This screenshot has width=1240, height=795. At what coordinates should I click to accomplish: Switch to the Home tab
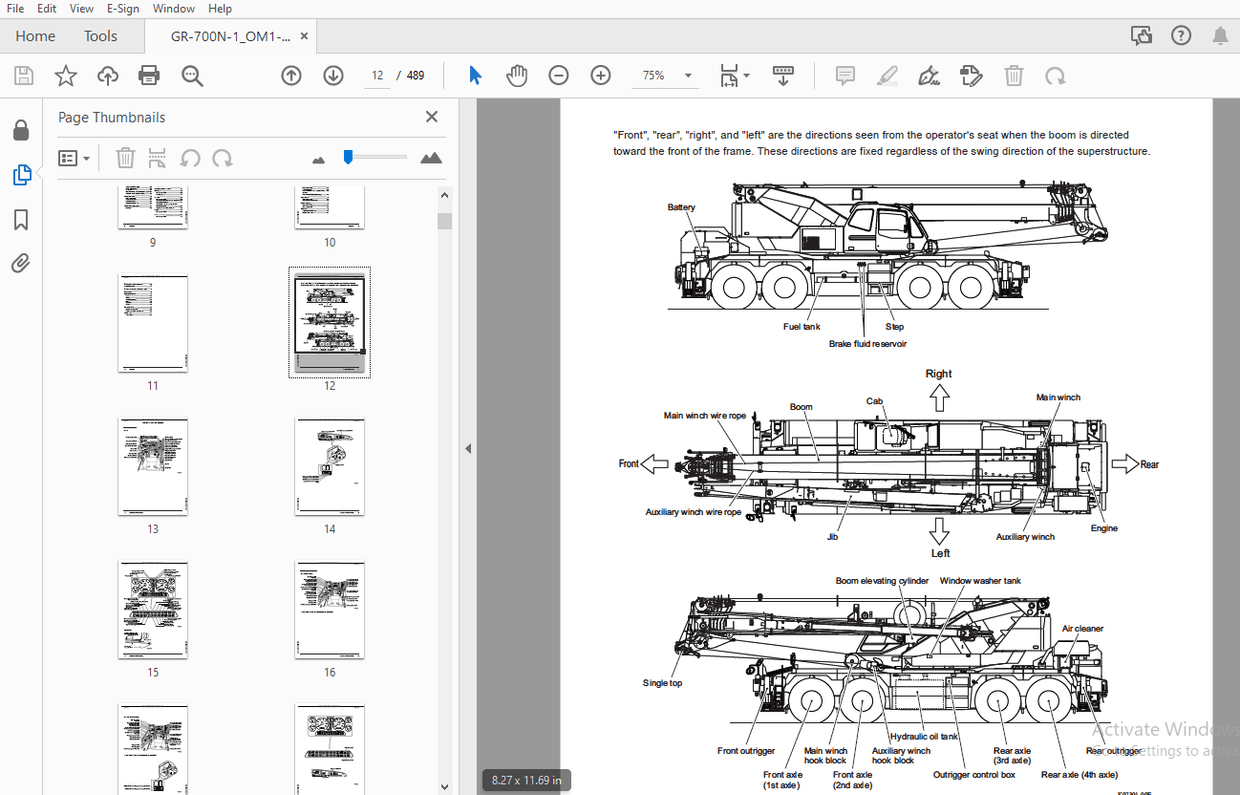click(x=35, y=35)
